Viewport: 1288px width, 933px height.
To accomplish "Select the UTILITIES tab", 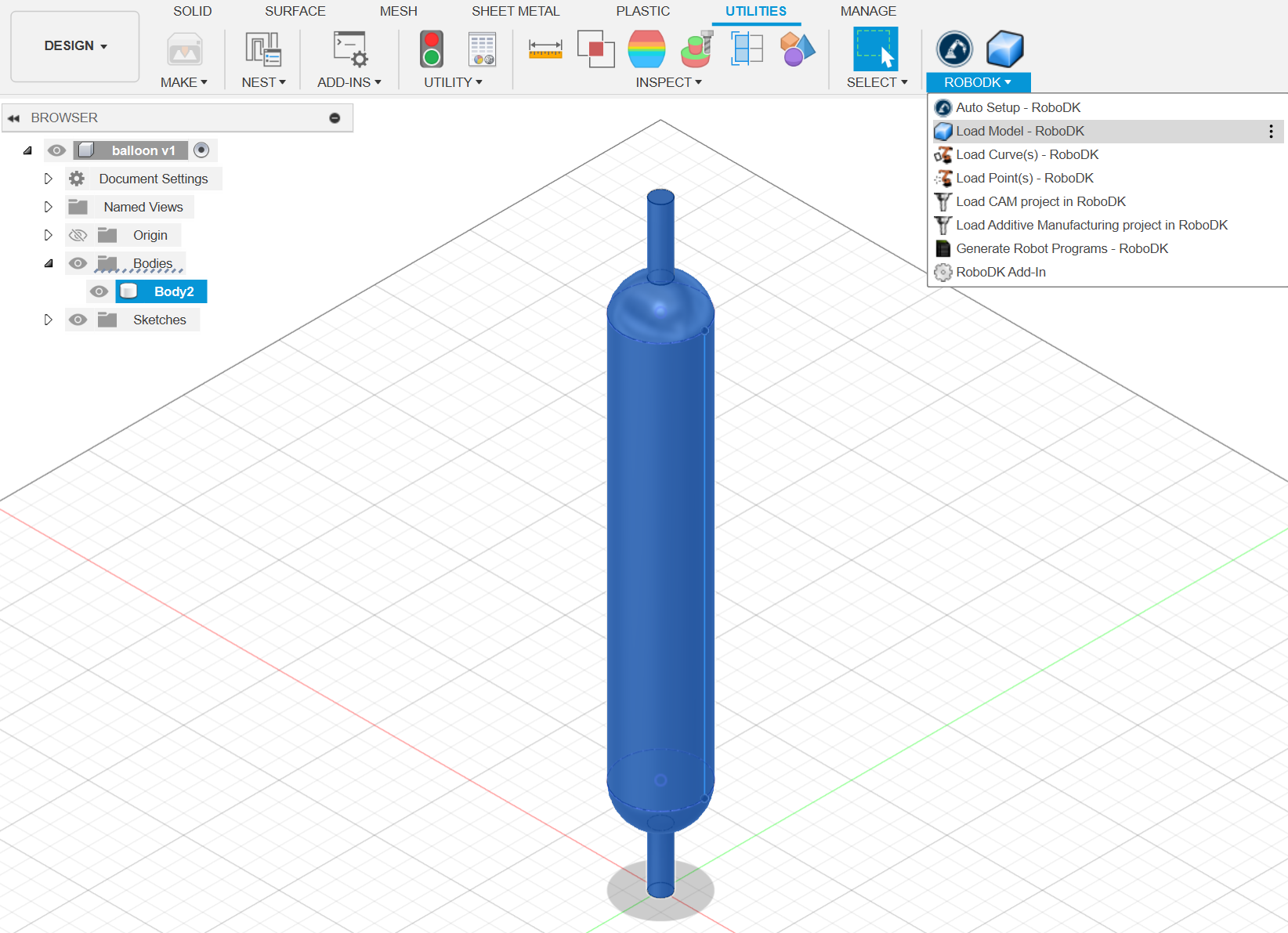I will [756, 12].
